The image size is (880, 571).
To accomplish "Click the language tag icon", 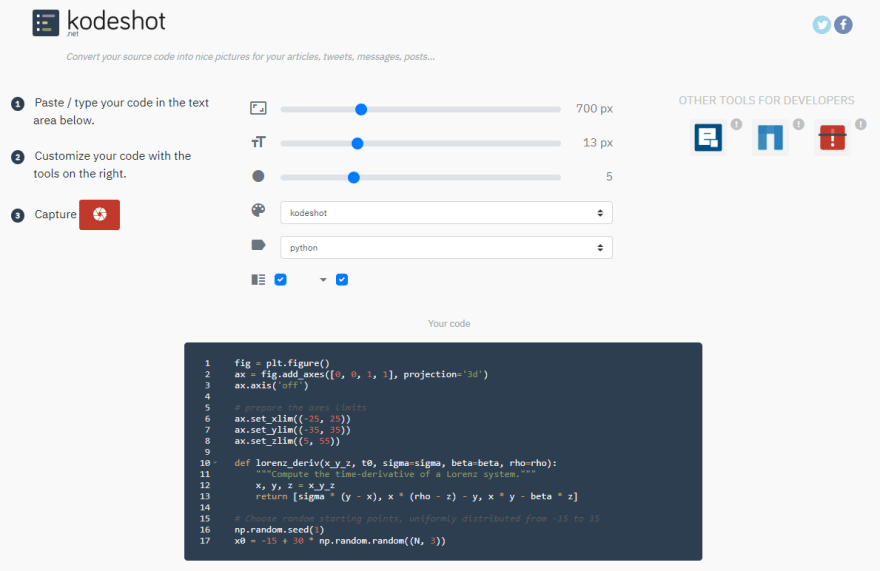I will pos(258,245).
